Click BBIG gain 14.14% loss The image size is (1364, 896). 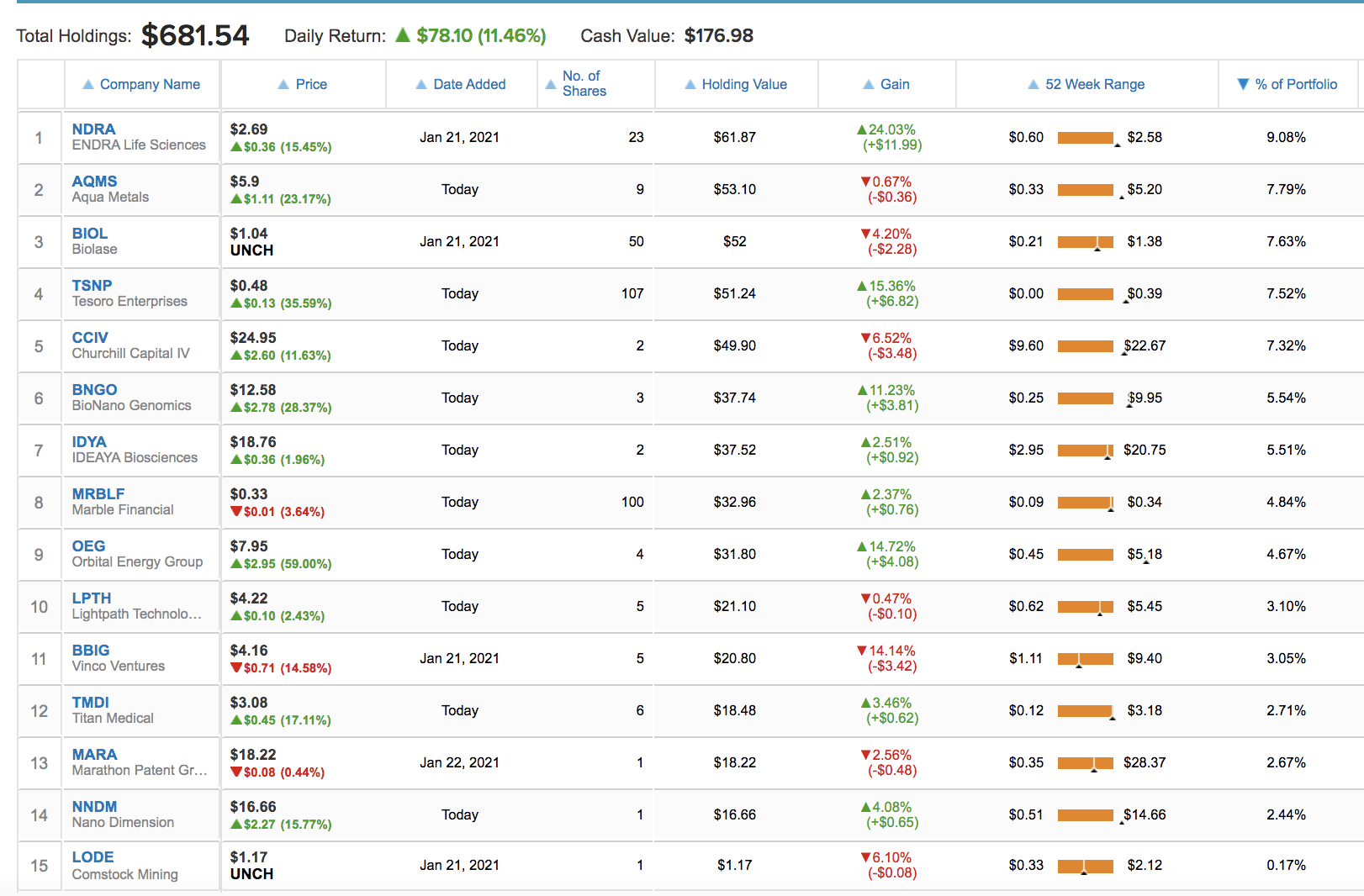point(886,651)
